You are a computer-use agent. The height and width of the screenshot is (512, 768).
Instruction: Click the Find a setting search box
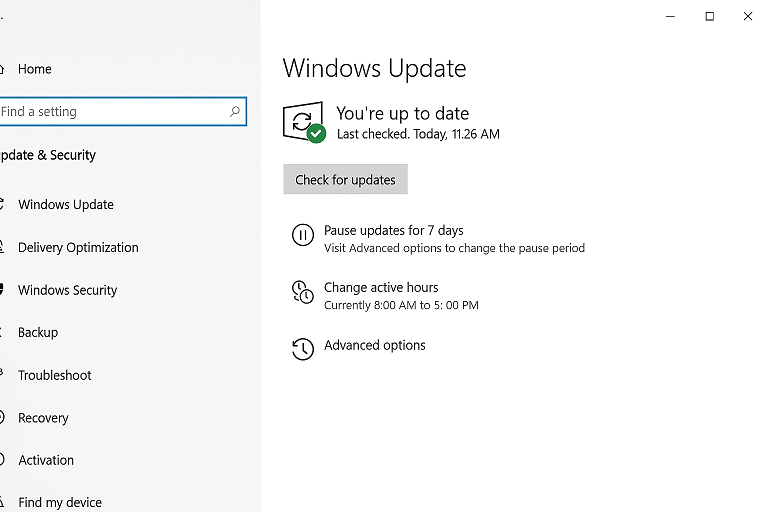122,112
